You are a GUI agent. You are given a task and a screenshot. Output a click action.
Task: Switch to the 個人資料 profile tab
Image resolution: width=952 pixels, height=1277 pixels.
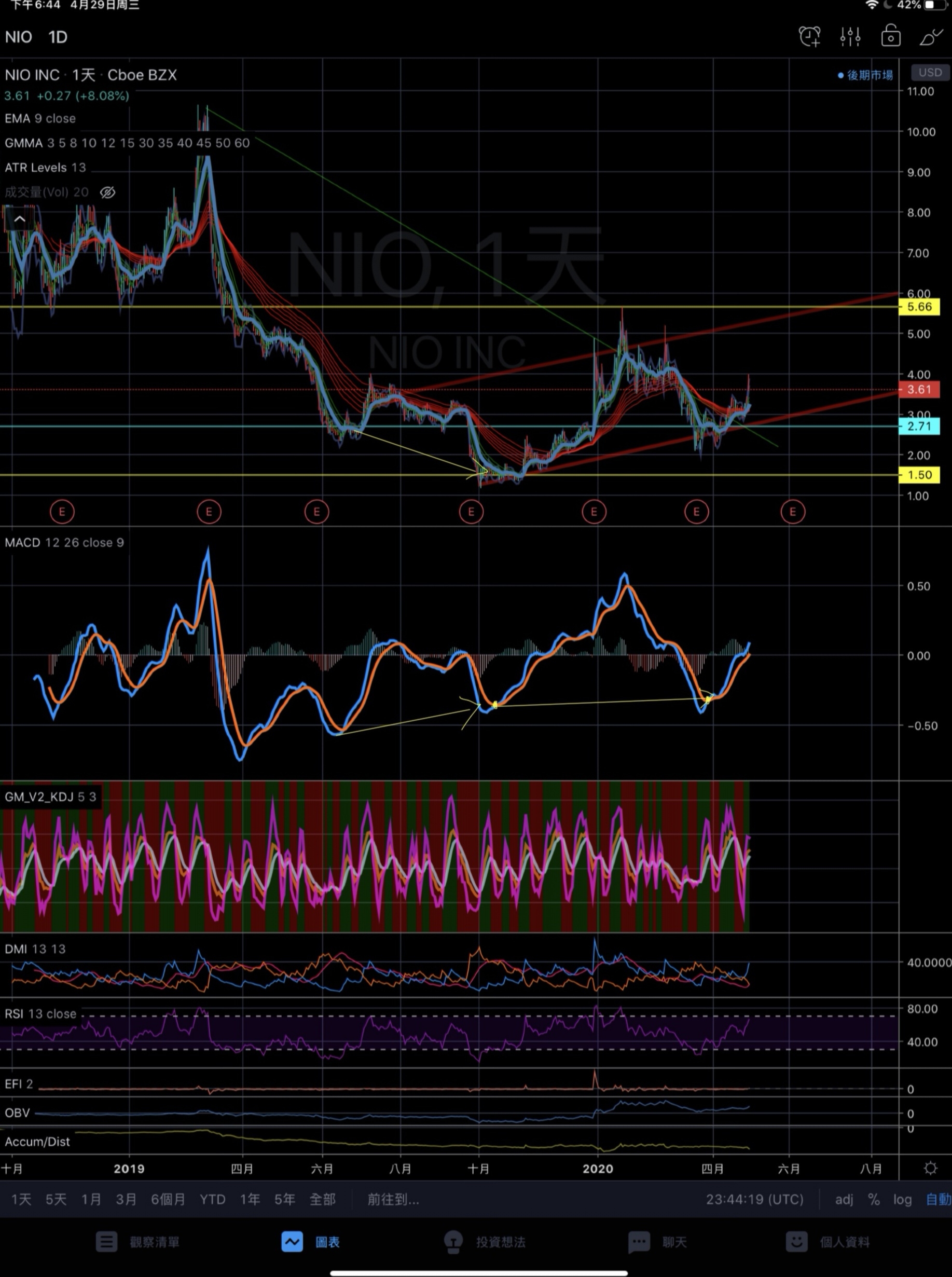click(x=828, y=1242)
